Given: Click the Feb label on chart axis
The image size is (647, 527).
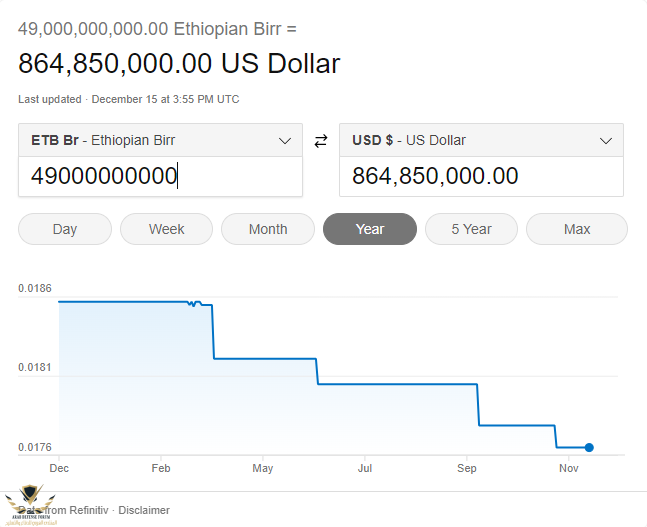Looking at the screenshot, I should pos(161,468).
